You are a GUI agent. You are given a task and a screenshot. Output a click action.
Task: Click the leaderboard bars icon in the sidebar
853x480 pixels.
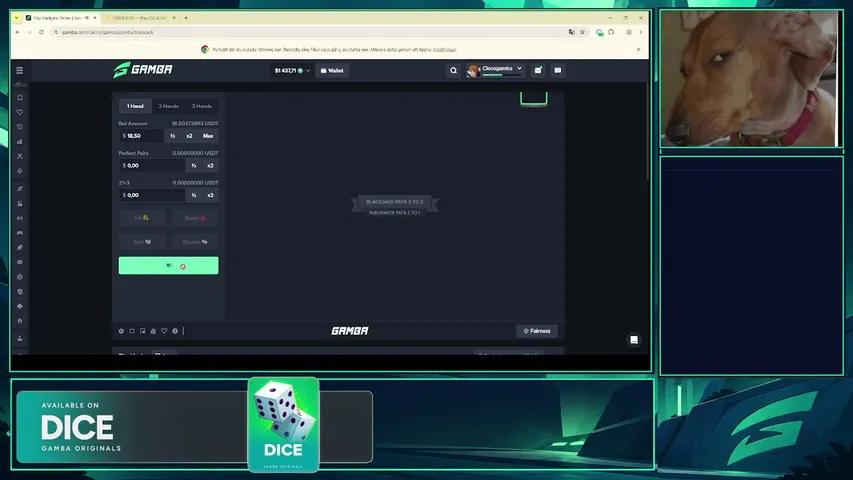click(x=20, y=141)
